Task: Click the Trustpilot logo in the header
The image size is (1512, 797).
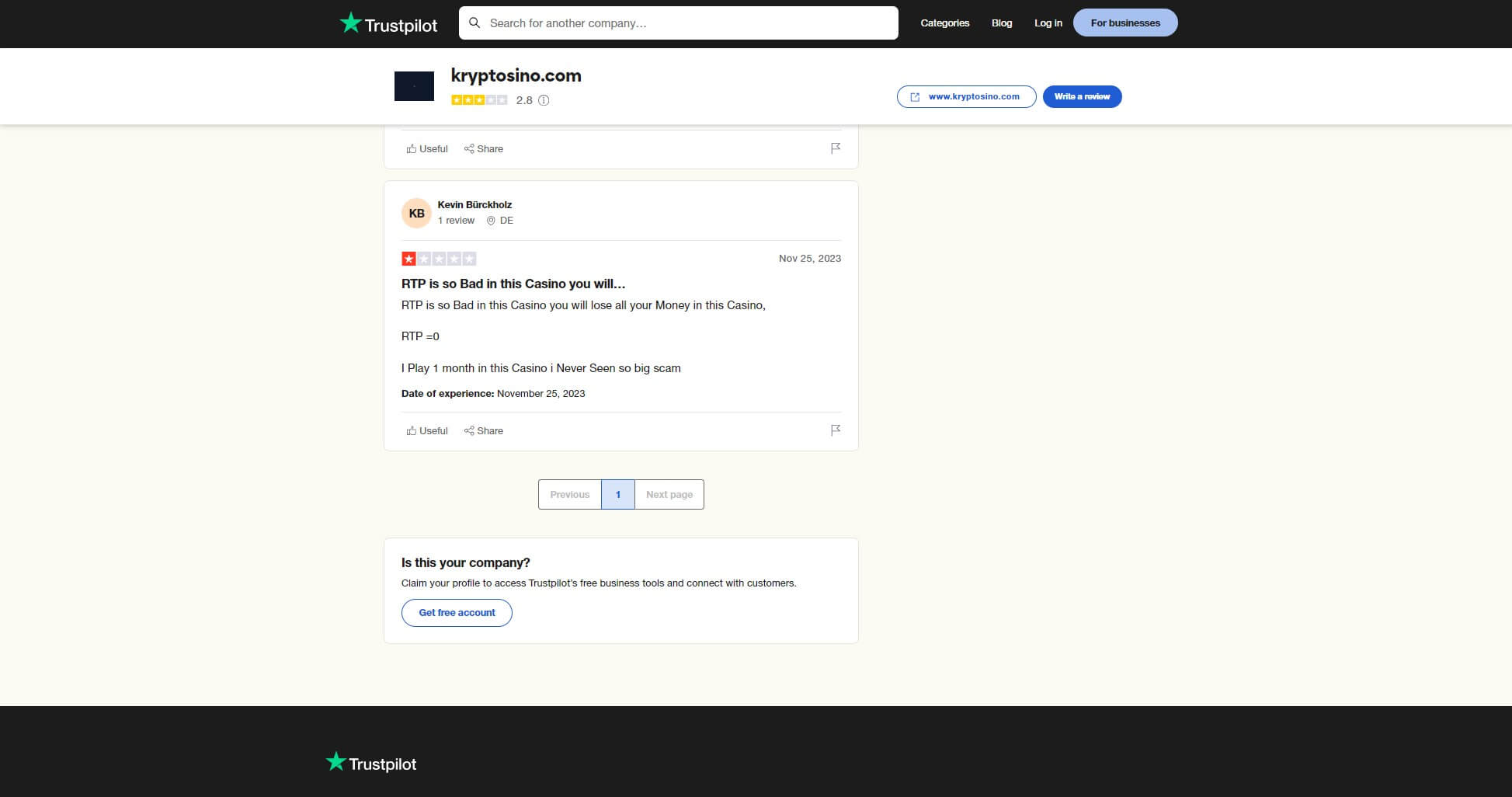Action: [387, 23]
